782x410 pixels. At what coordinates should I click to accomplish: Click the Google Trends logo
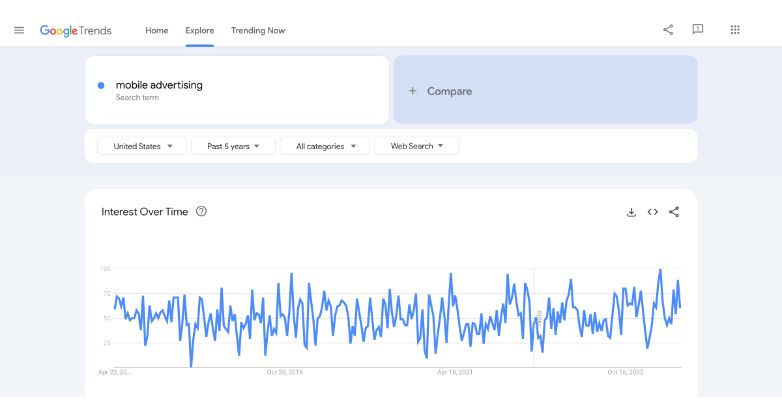pyautogui.click(x=76, y=30)
